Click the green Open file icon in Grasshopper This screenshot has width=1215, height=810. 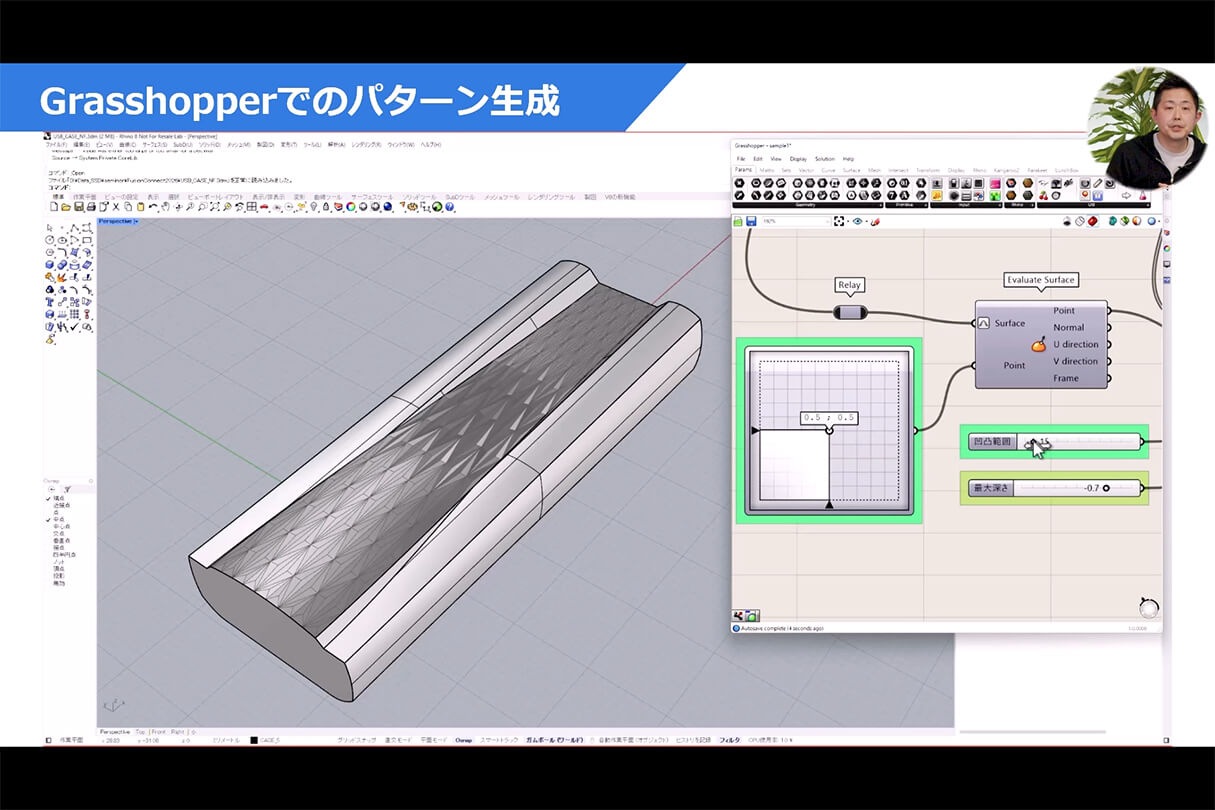738,221
